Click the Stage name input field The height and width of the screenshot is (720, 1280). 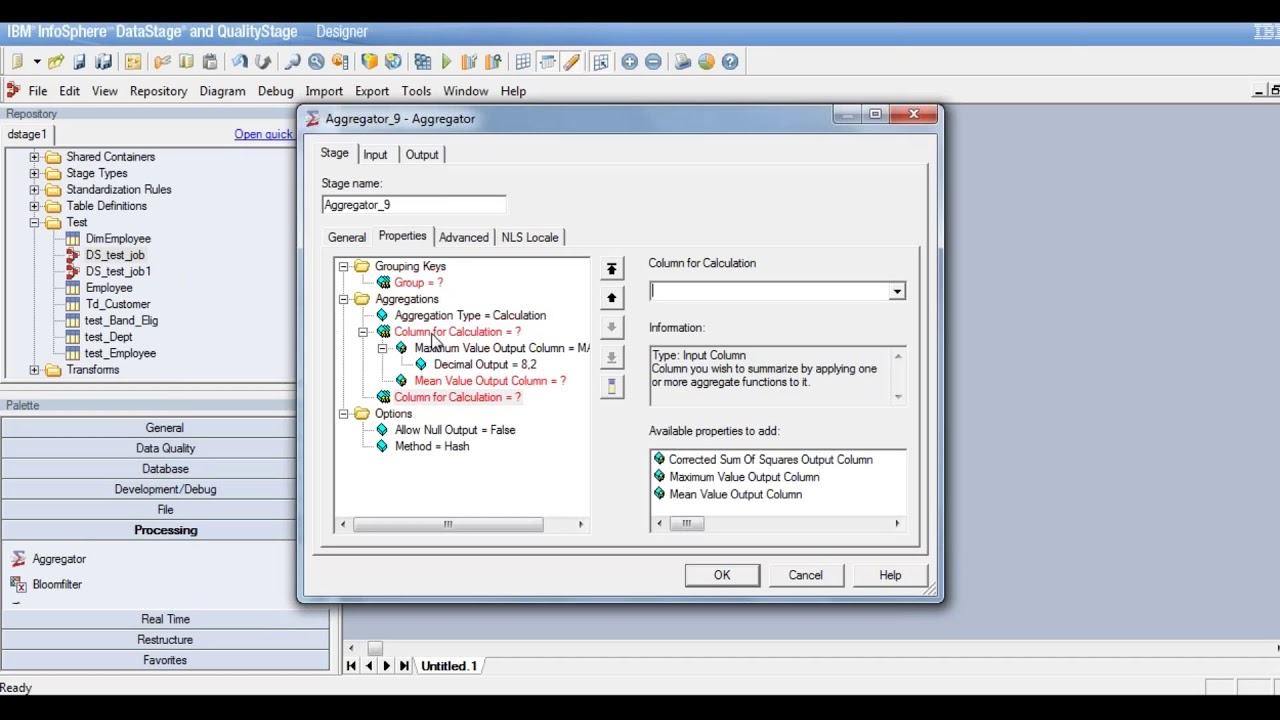coord(414,205)
